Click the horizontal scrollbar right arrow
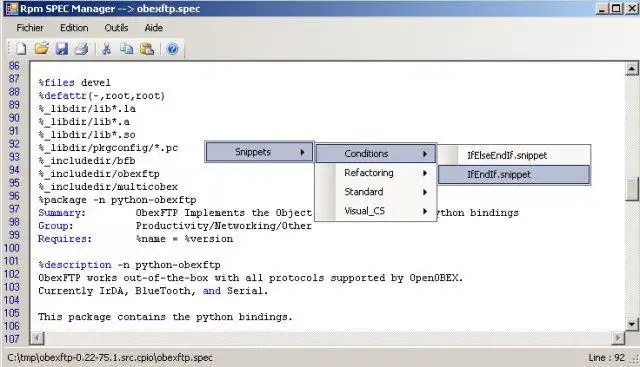The image size is (640, 367). pyautogui.click(x=618, y=338)
